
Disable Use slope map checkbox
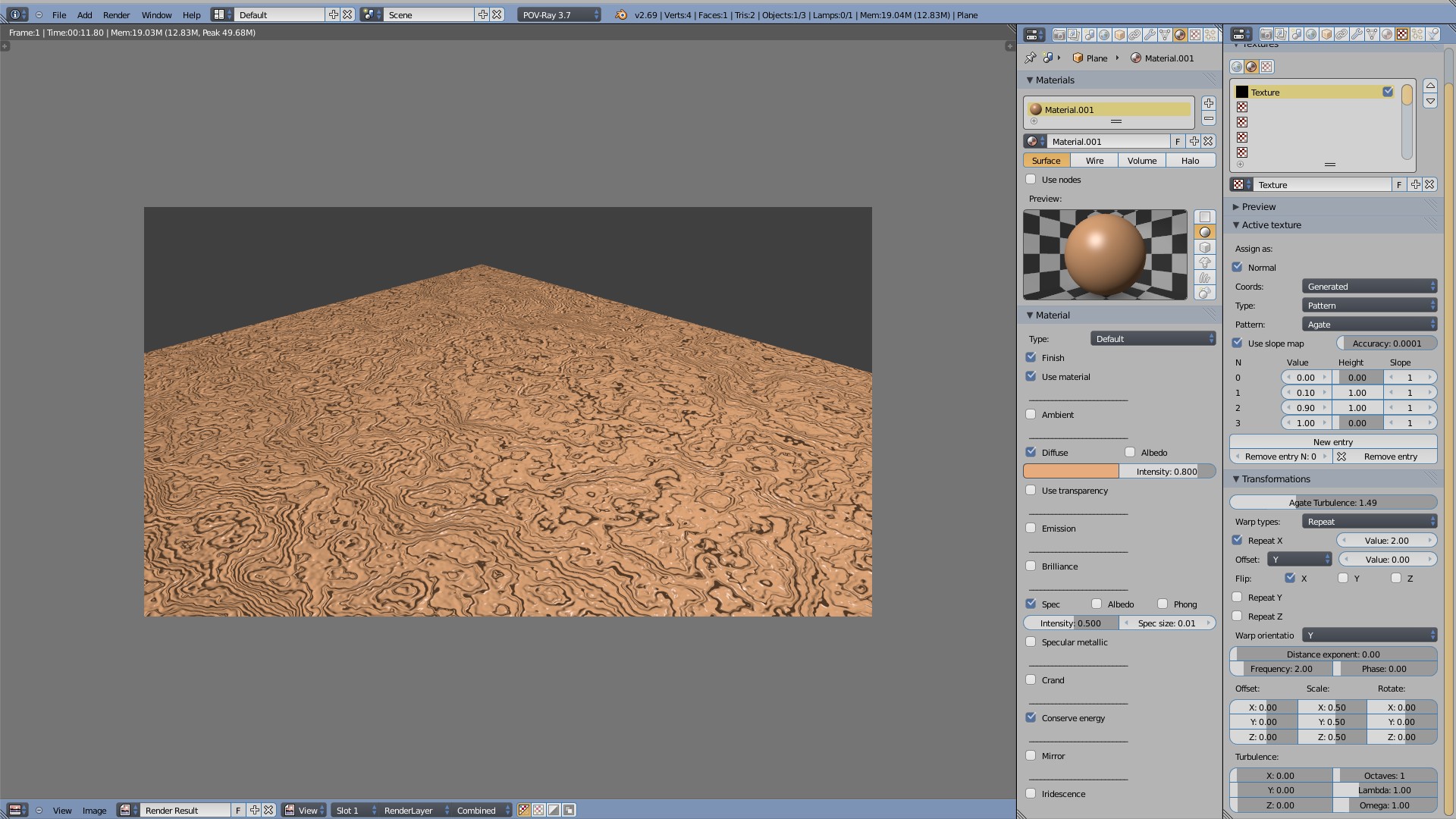[1238, 343]
